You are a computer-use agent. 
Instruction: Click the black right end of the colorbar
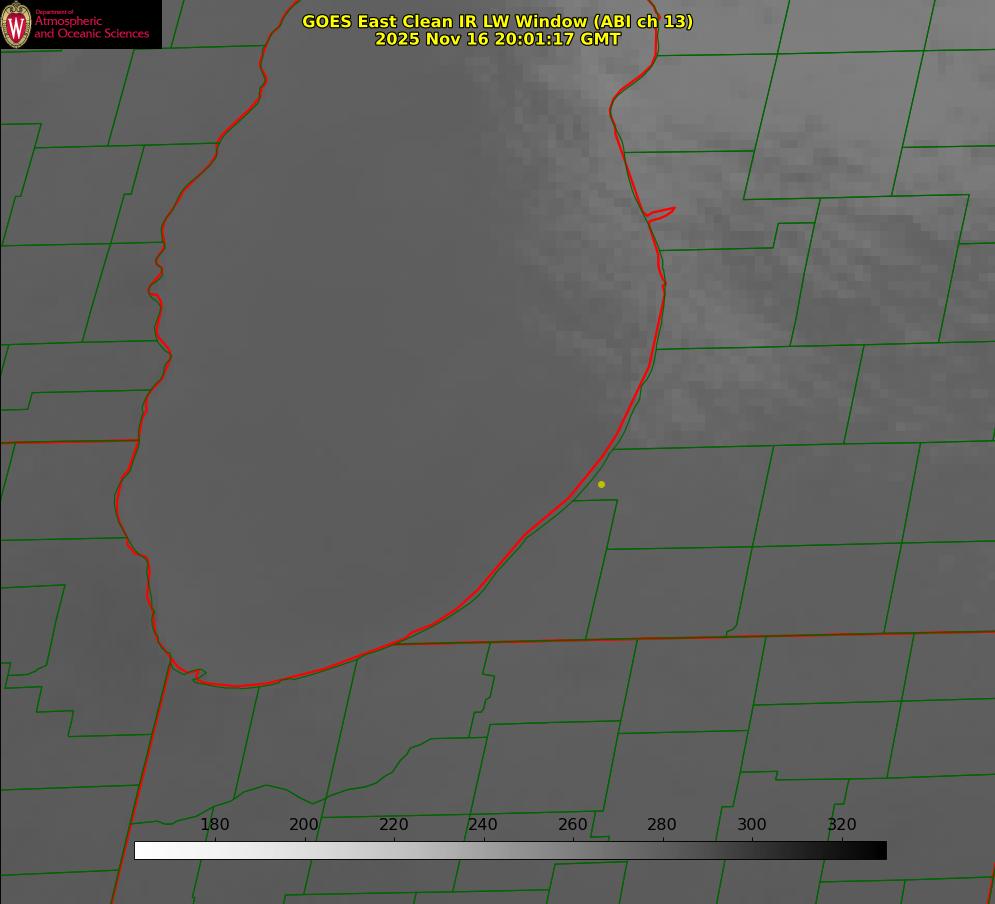pyautogui.click(x=880, y=850)
